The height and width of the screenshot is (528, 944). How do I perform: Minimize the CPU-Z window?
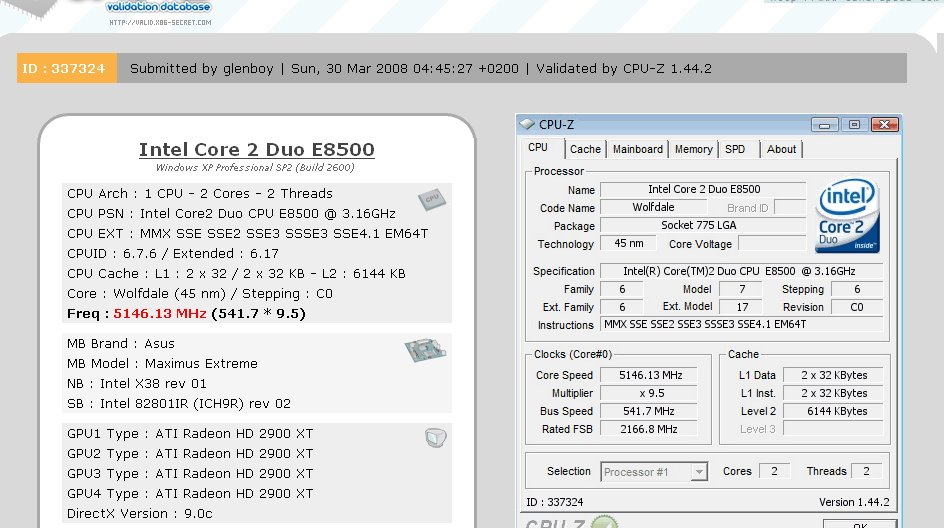[824, 125]
